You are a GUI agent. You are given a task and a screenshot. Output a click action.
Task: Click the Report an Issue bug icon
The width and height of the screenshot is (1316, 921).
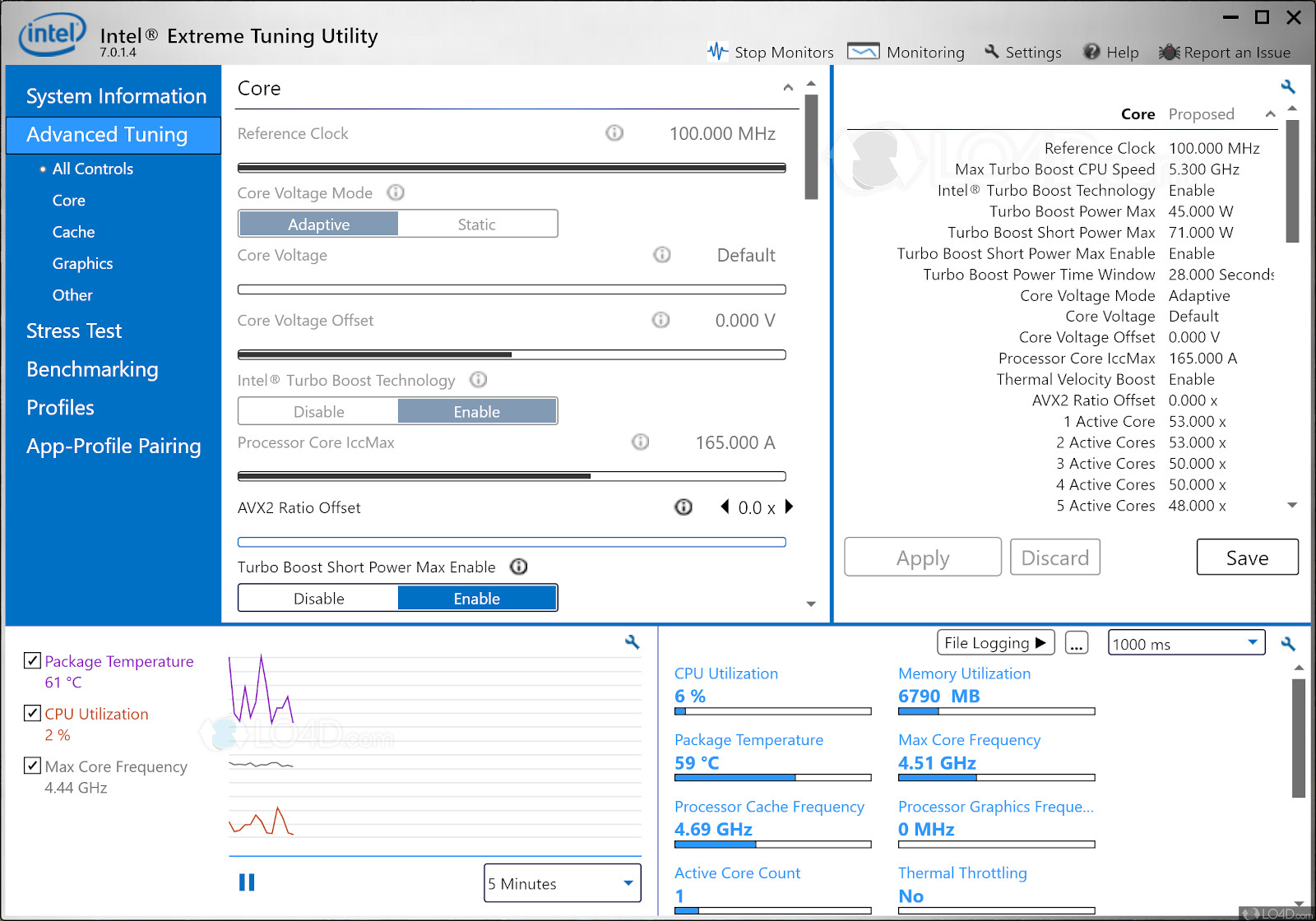1169,52
